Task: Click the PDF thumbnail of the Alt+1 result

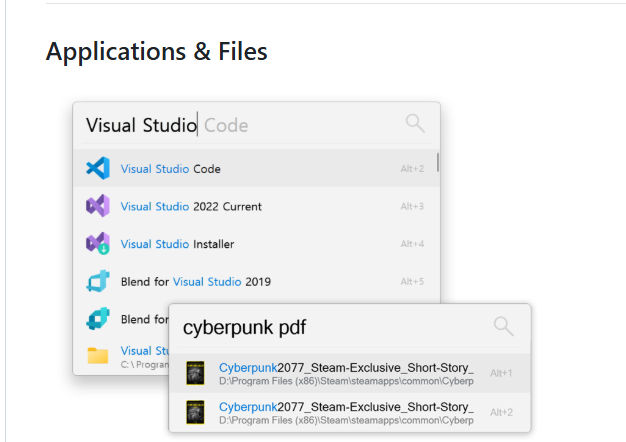Action: (196, 373)
